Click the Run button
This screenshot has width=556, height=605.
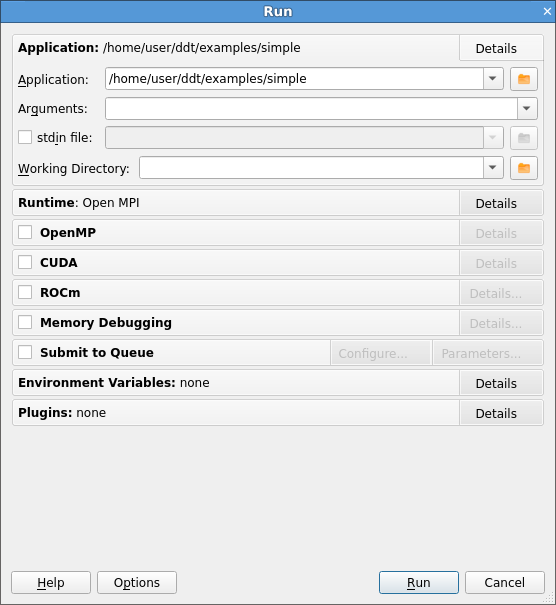(419, 583)
